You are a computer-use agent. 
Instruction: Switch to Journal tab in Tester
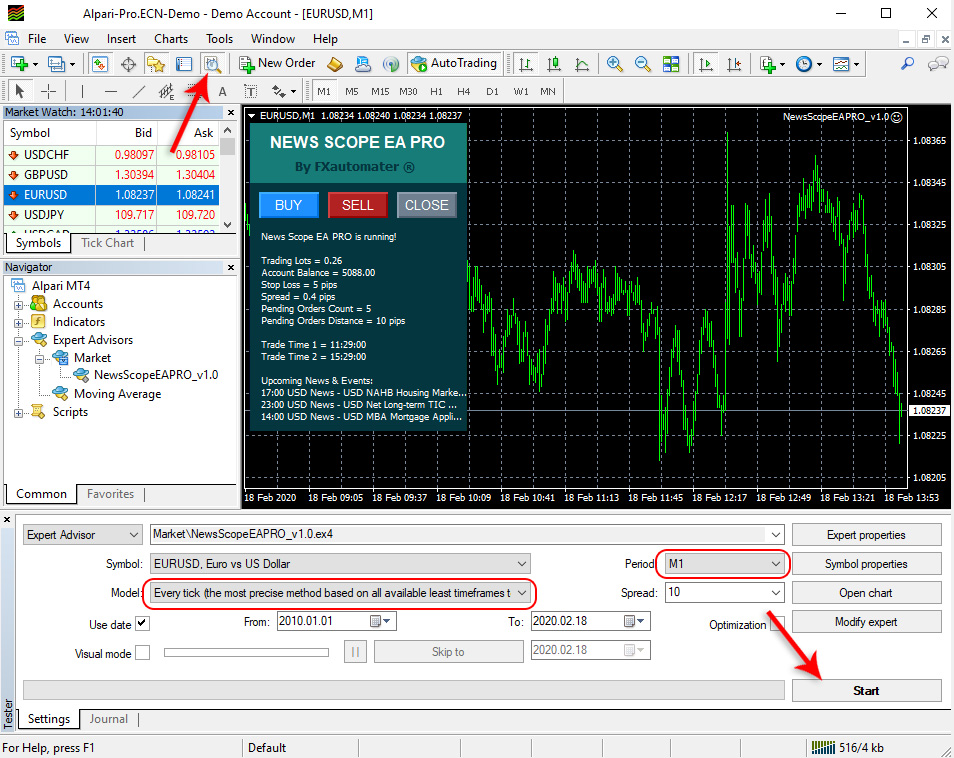(x=108, y=718)
